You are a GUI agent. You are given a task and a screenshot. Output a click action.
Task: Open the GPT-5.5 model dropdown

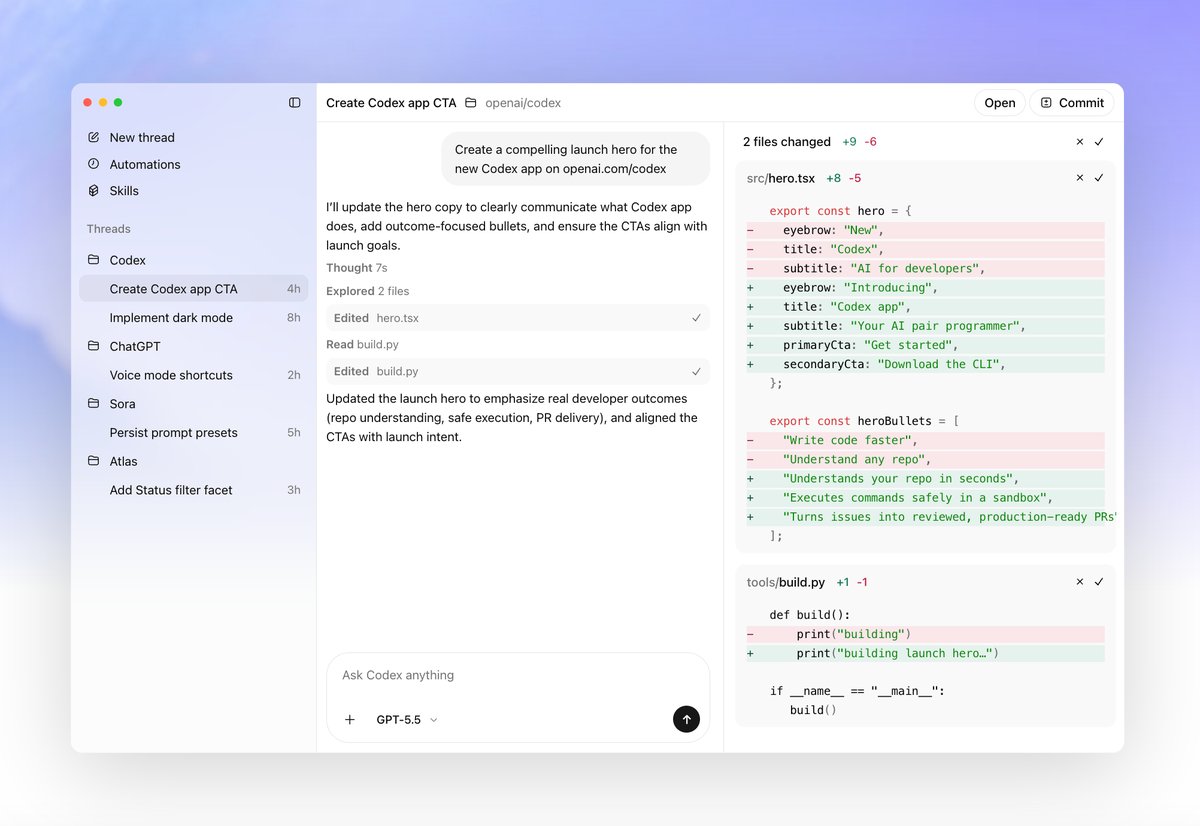pos(407,719)
